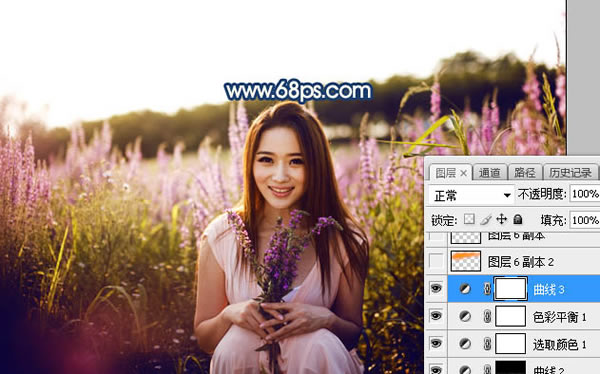
Task: Switch to the 历史记录 (History) tab
Action: point(570,173)
